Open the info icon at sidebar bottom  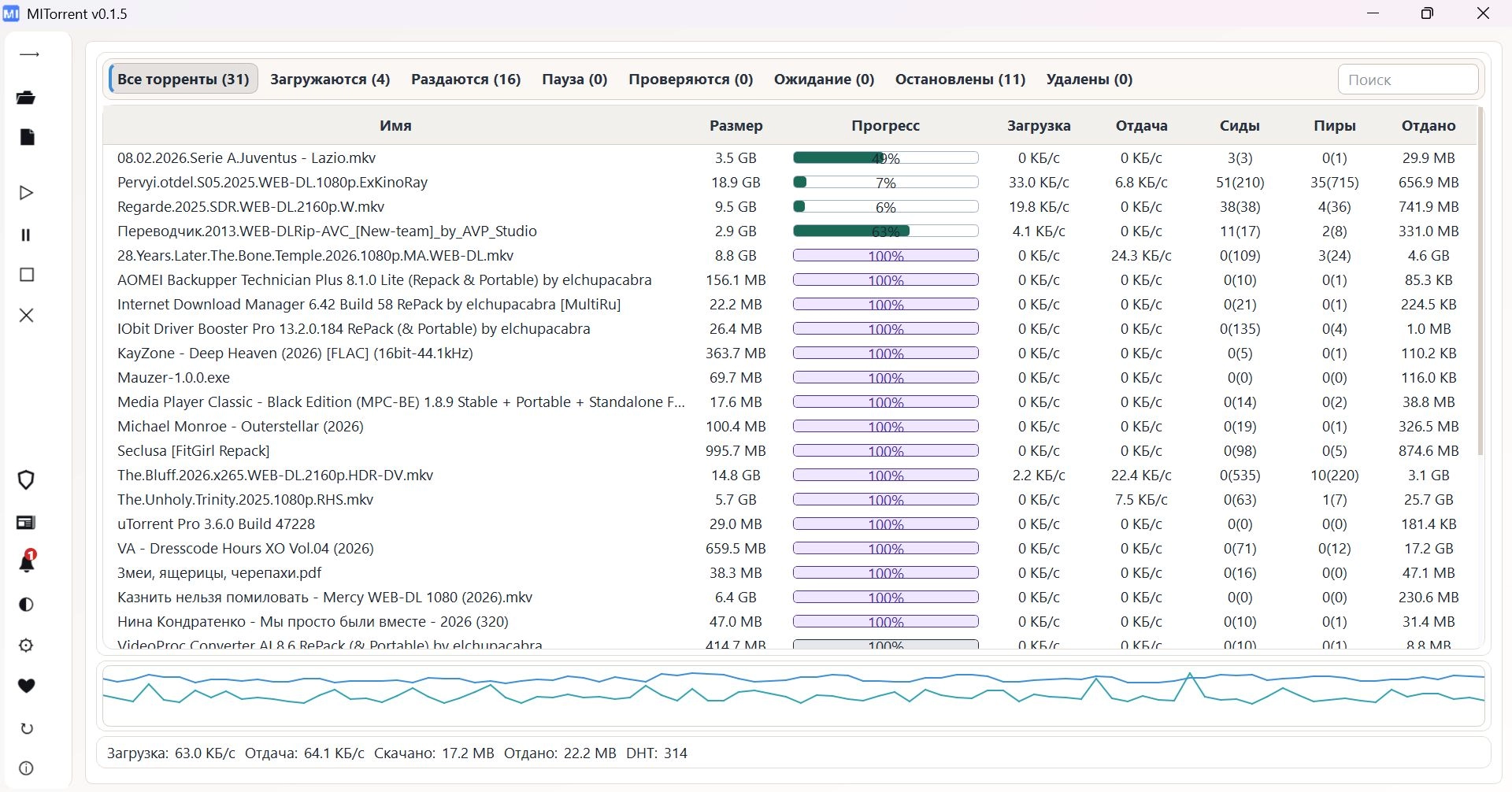[x=27, y=768]
